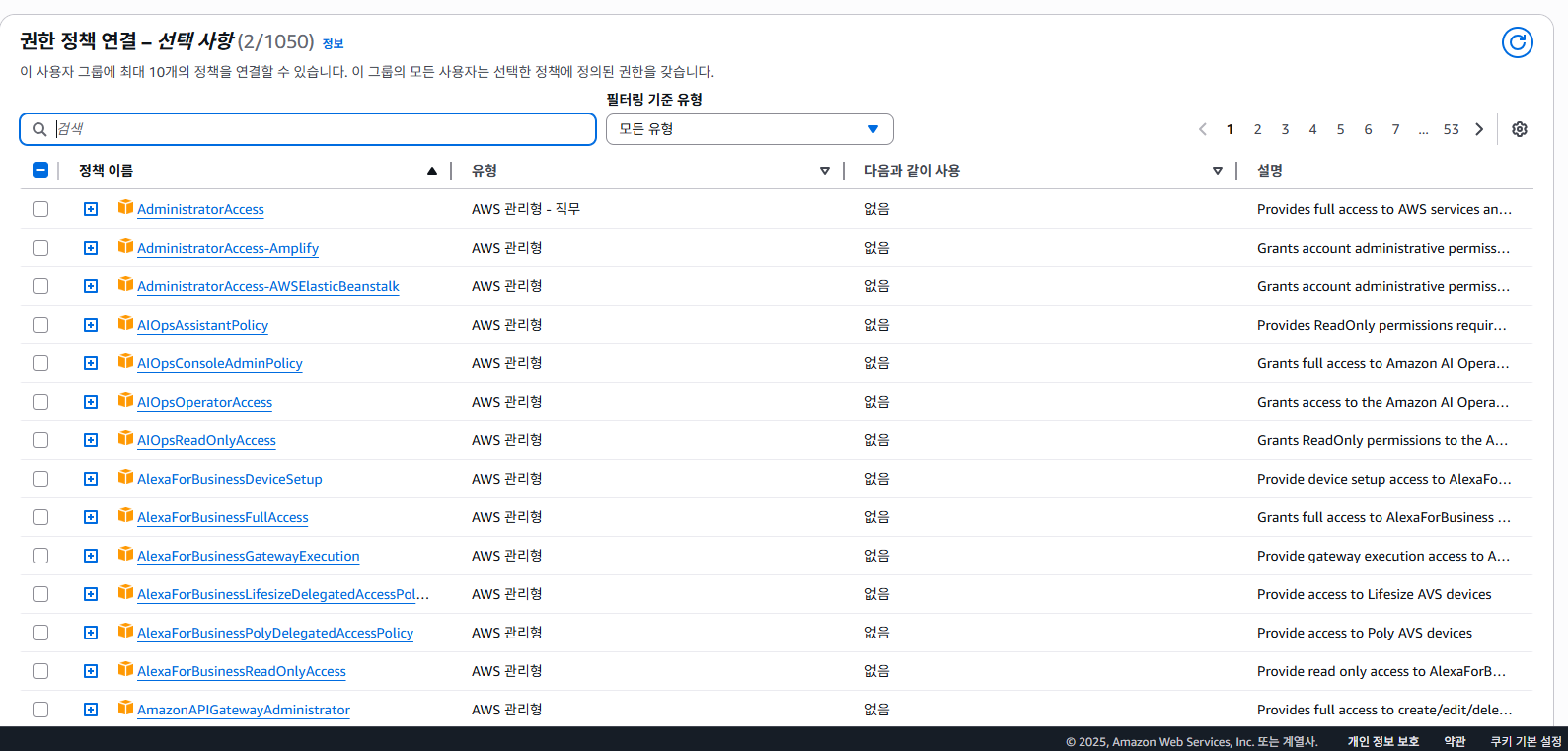Image resolution: width=1568 pixels, height=751 pixels.
Task: Expand AmazonAPIGatewayAdministrator policy details
Action: pyautogui.click(x=91, y=710)
